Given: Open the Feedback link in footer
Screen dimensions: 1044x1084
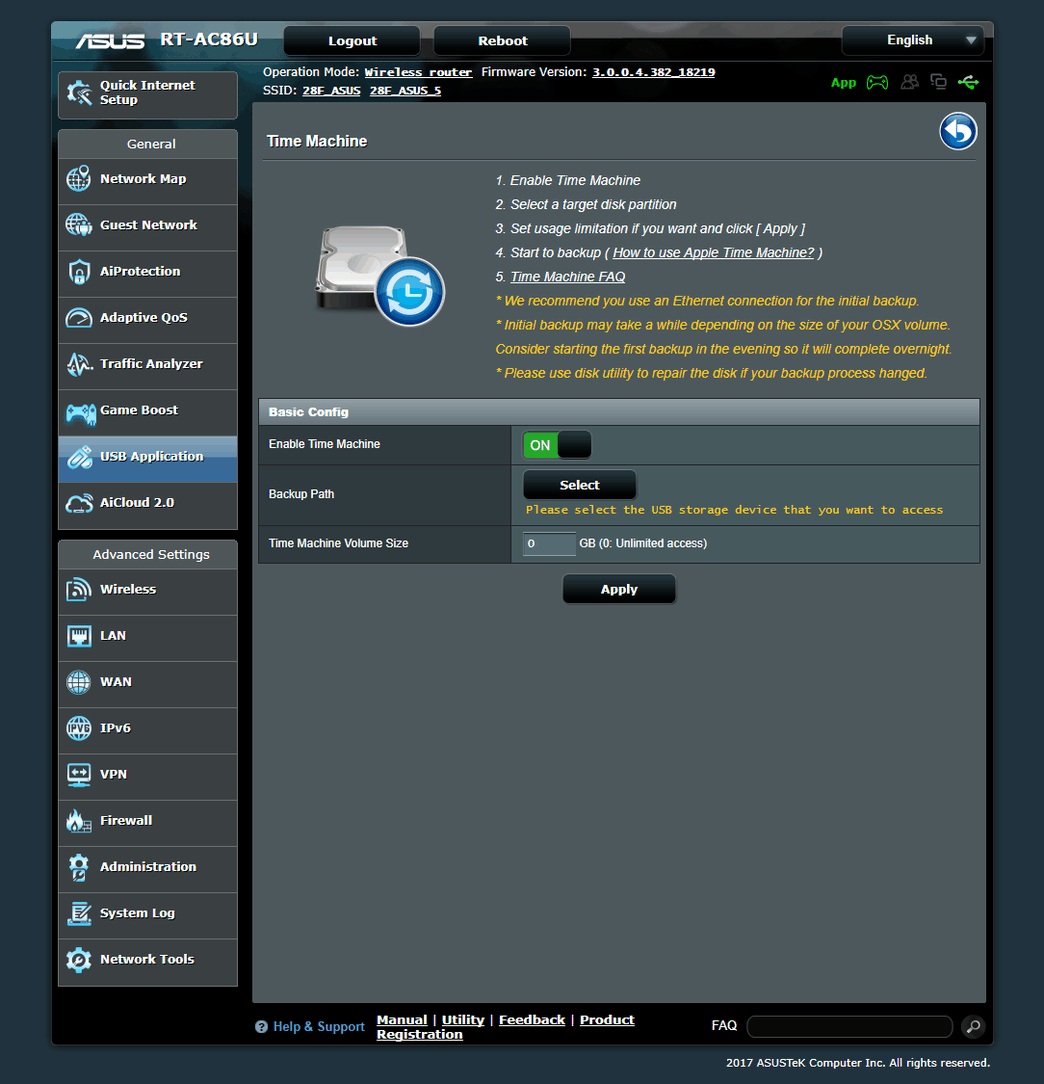Looking at the screenshot, I should 532,1020.
